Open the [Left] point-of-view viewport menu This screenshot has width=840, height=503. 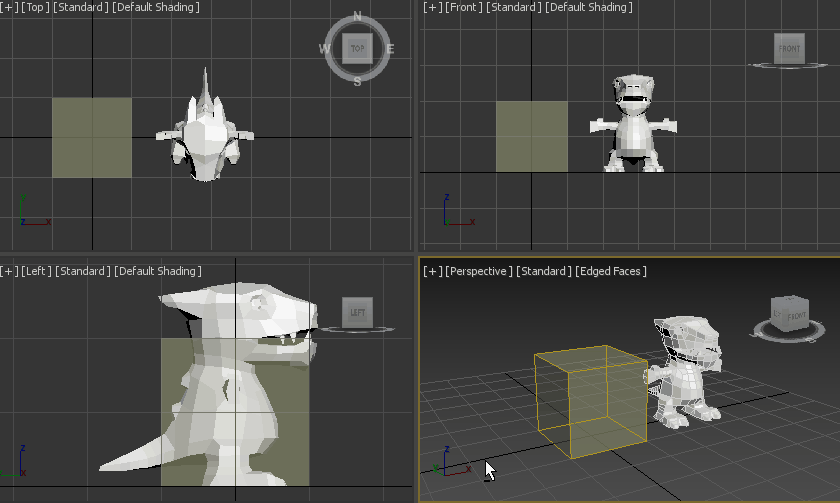pyautogui.click(x=36, y=272)
